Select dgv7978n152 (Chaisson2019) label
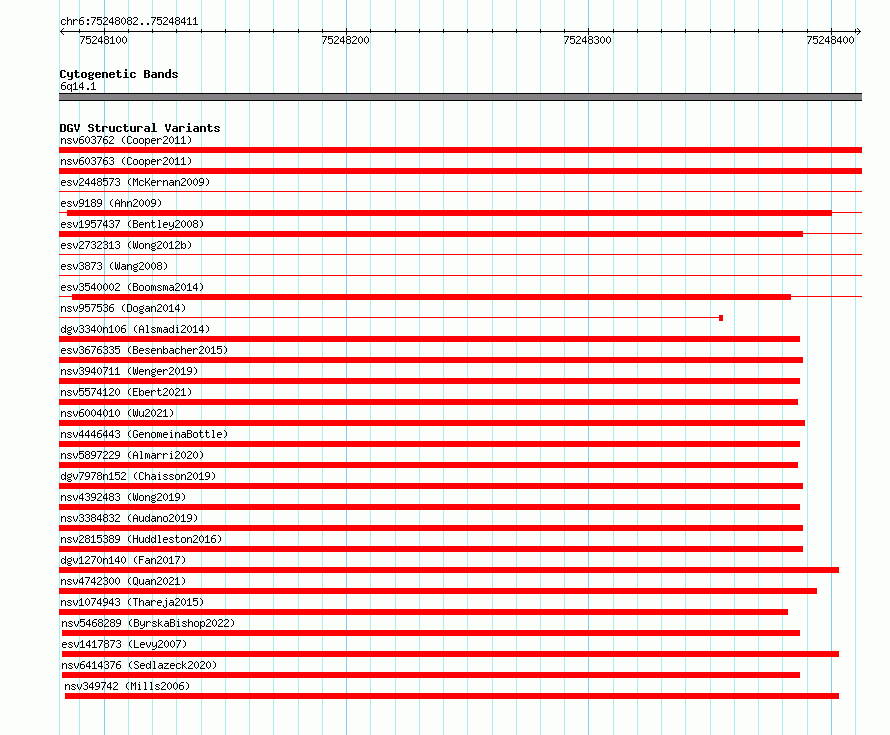 click(138, 476)
